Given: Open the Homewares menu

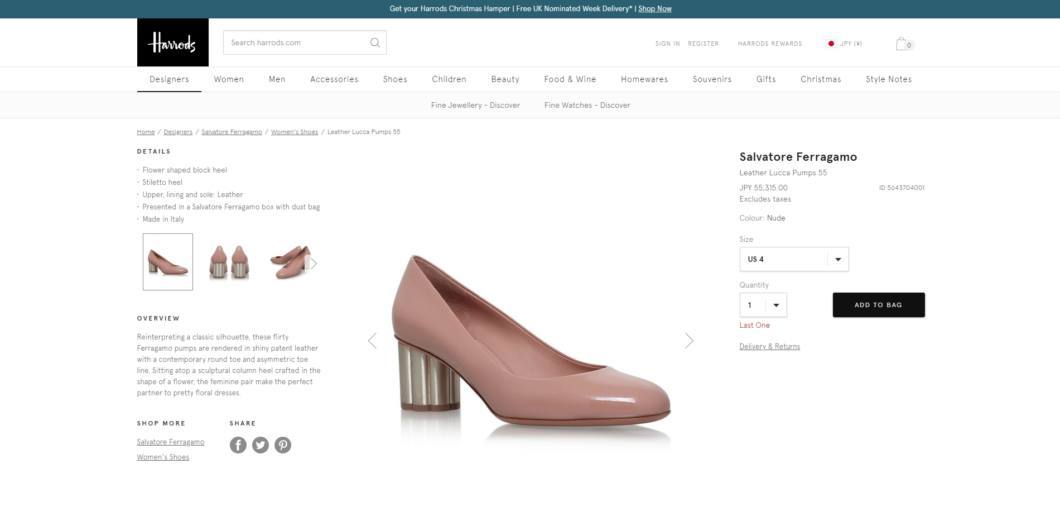Looking at the screenshot, I should pos(644,79).
